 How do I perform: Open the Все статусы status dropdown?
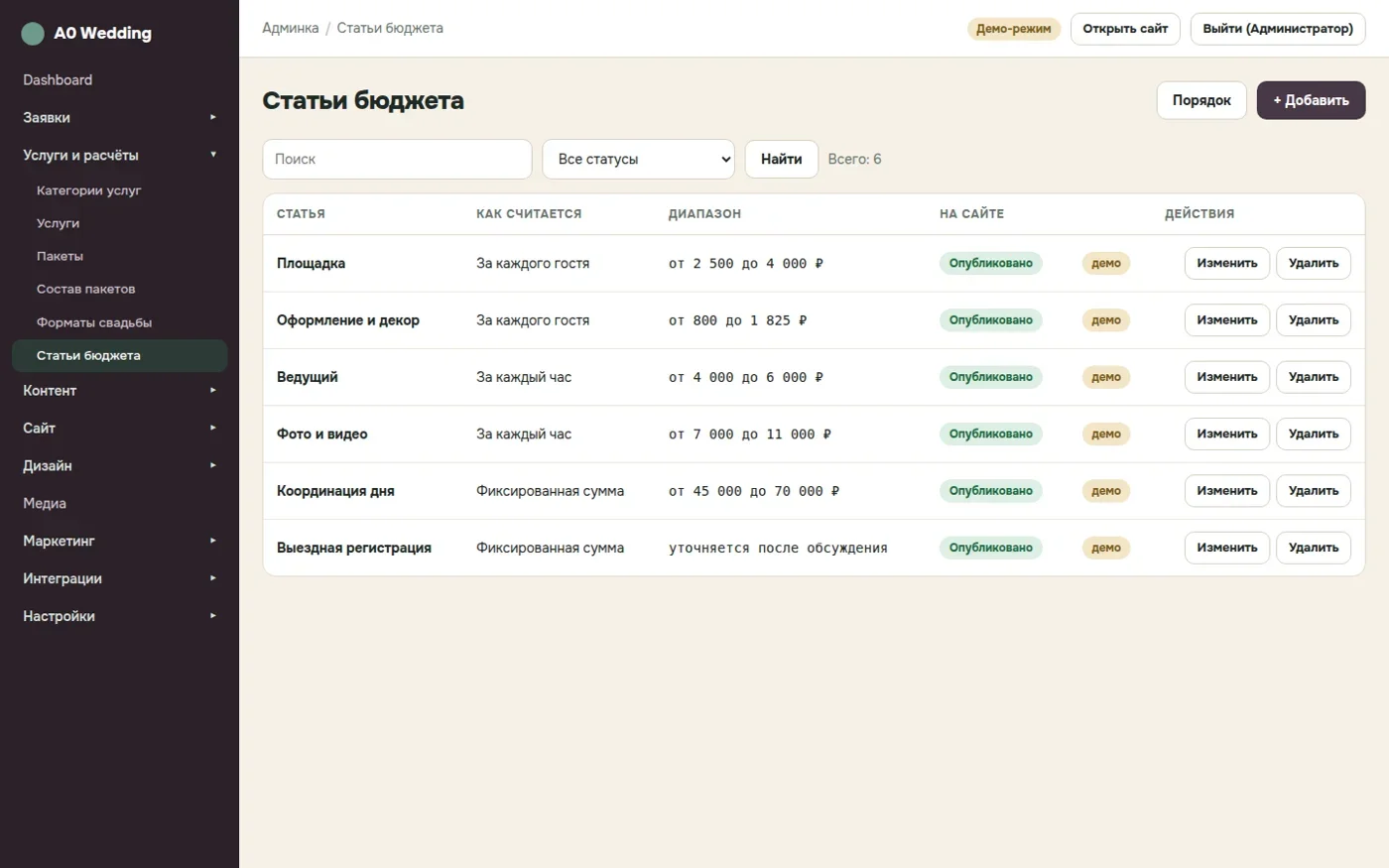638,159
